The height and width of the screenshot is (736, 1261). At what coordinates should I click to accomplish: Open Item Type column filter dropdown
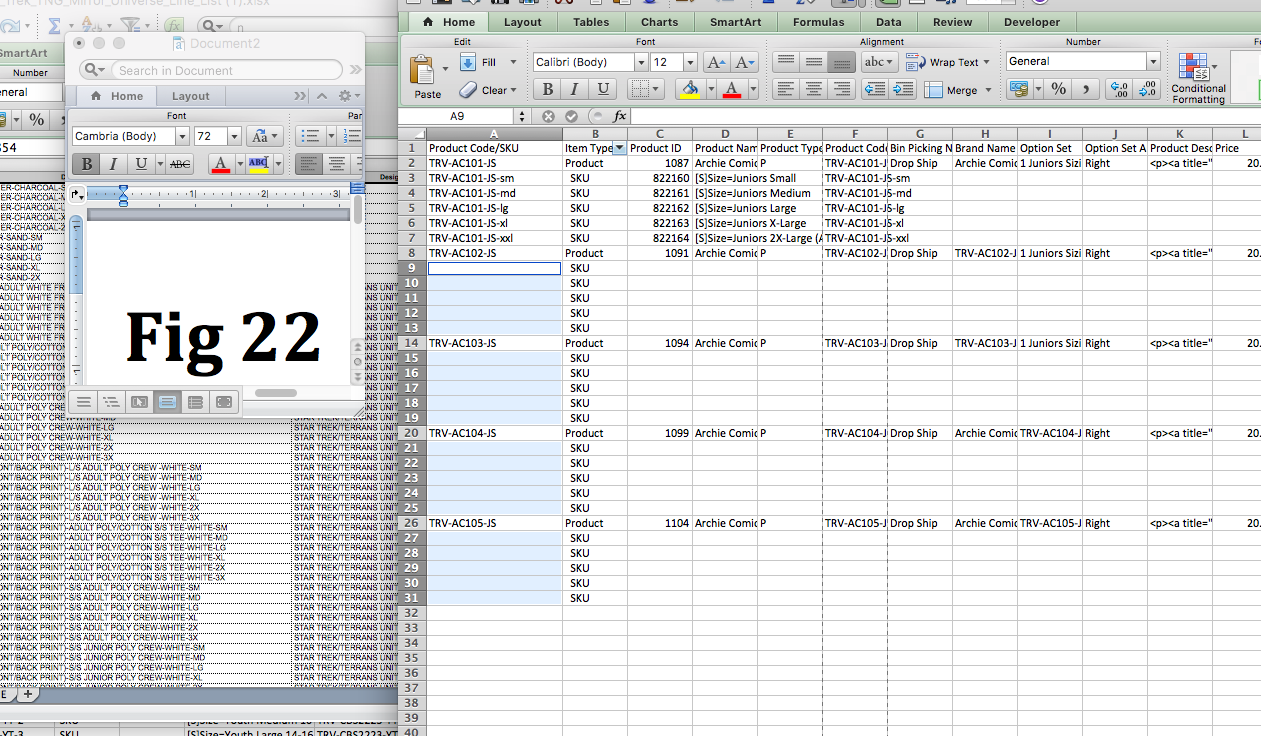[x=619, y=148]
